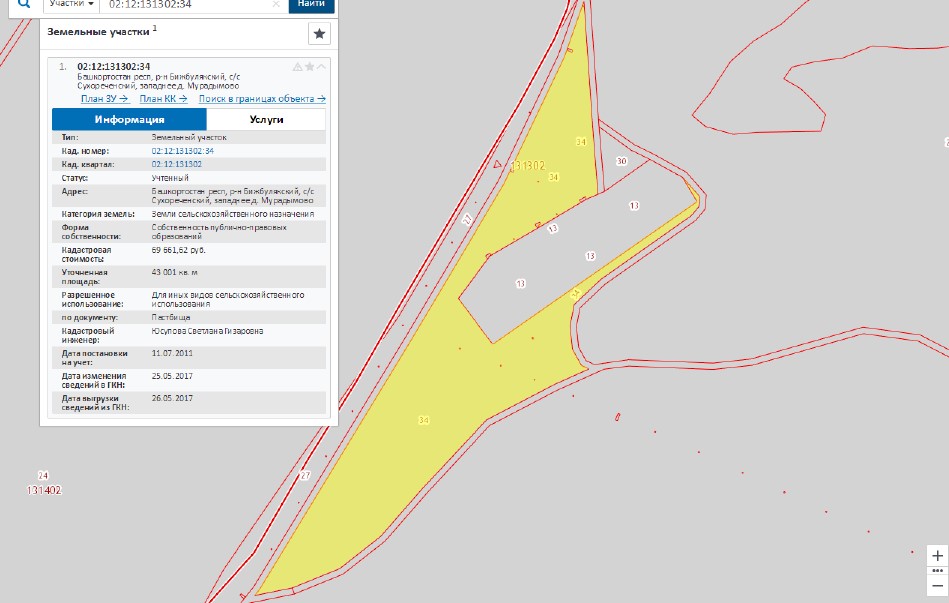Zoom out the map with minus button
Screen dimensions: 949x603
click(937, 585)
